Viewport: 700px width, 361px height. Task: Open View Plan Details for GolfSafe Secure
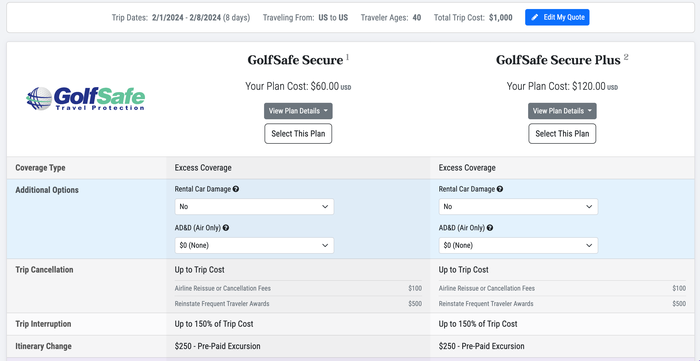pos(298,111)
